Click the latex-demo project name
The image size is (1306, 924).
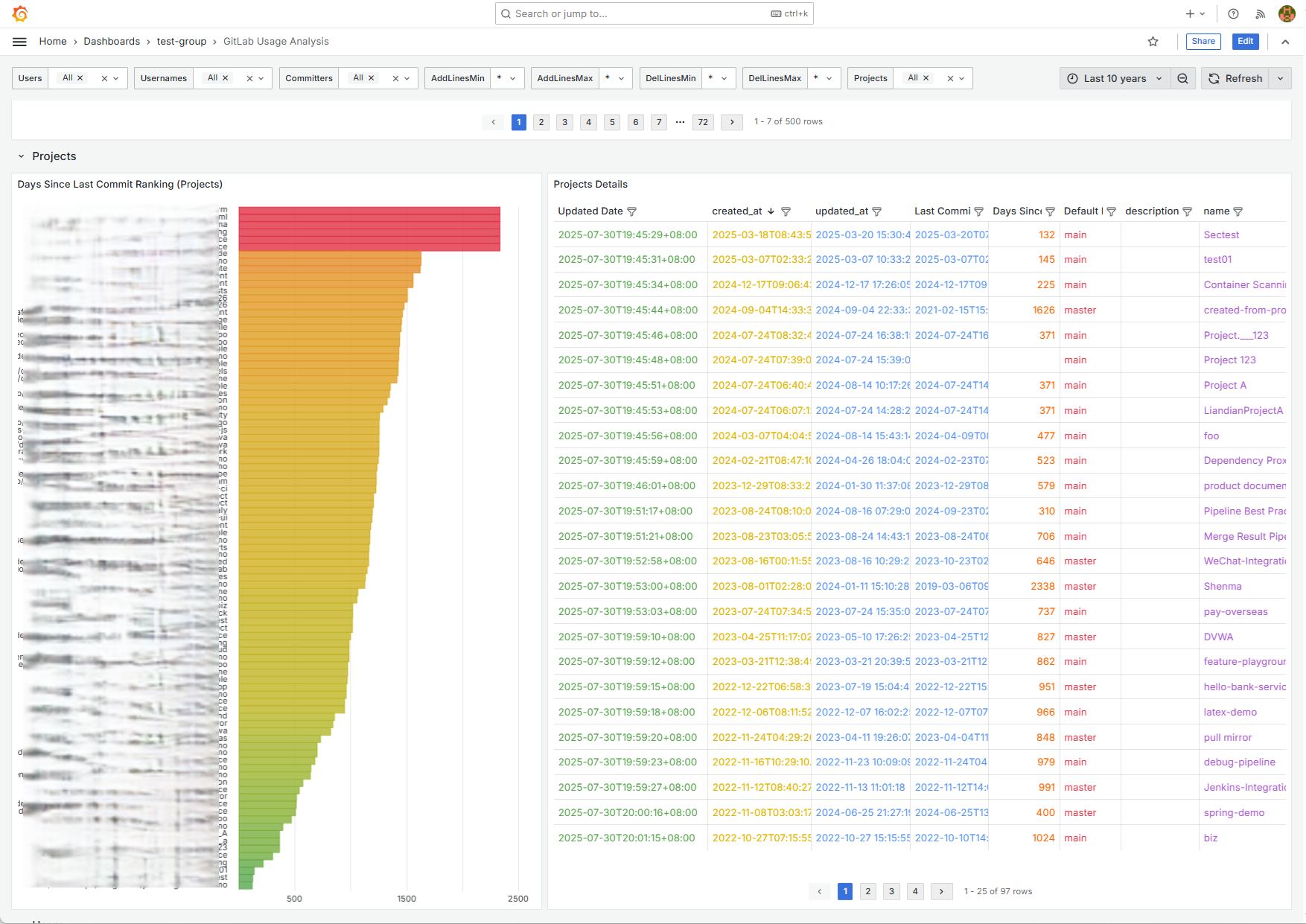(x=1230, y=713)
